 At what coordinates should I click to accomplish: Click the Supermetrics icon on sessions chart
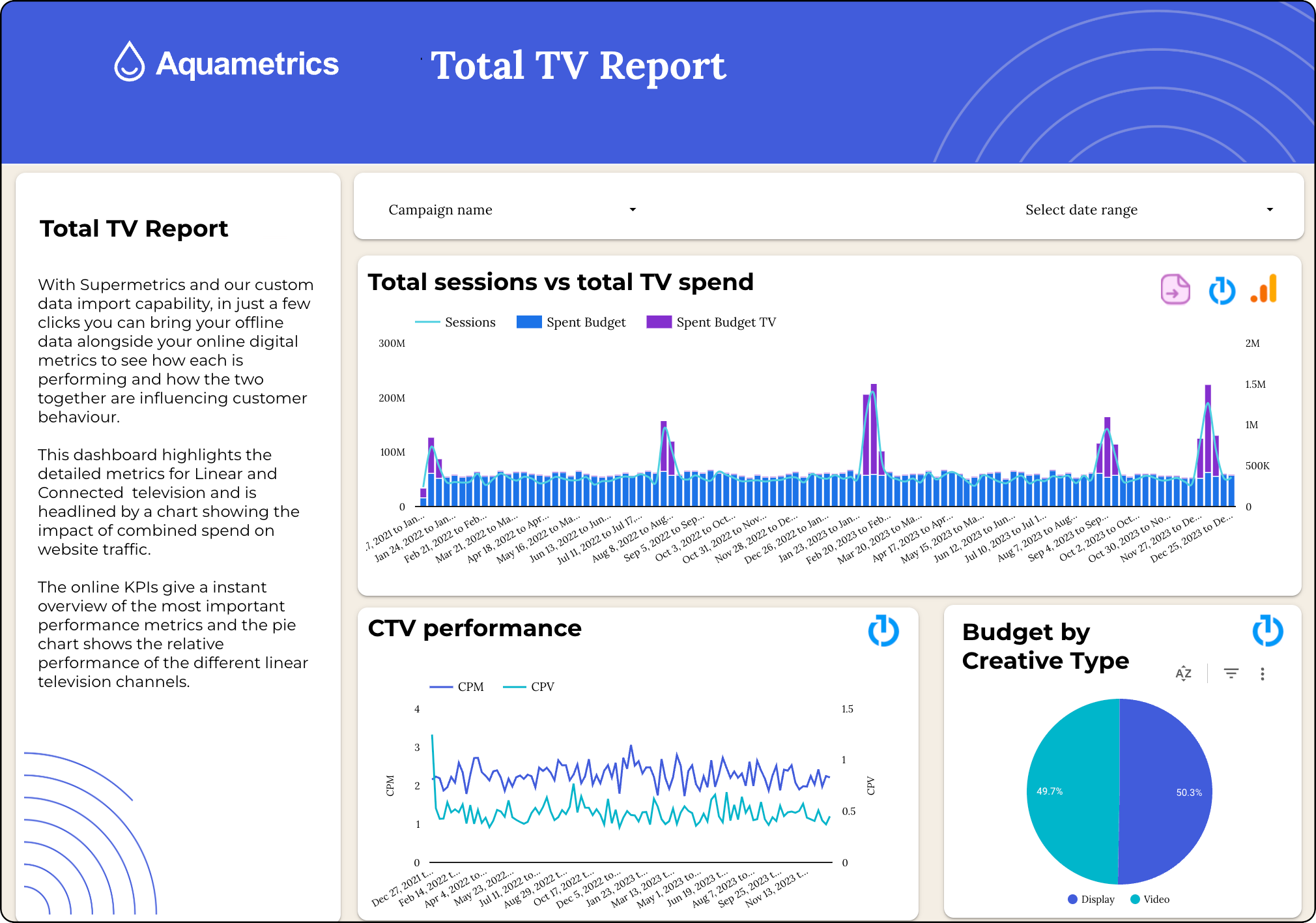[1222, 291]
